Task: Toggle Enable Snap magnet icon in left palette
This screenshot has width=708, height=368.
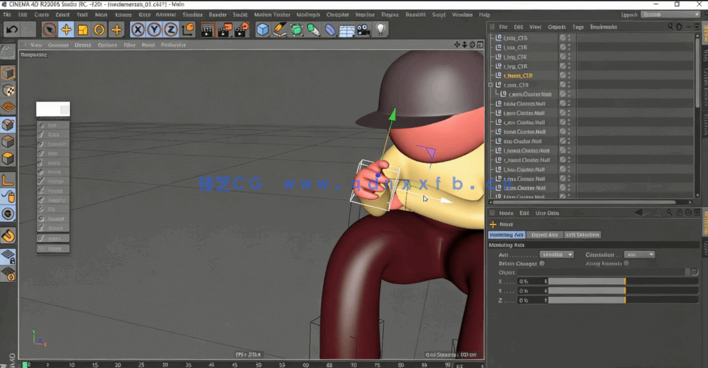Action: point(8,235)
